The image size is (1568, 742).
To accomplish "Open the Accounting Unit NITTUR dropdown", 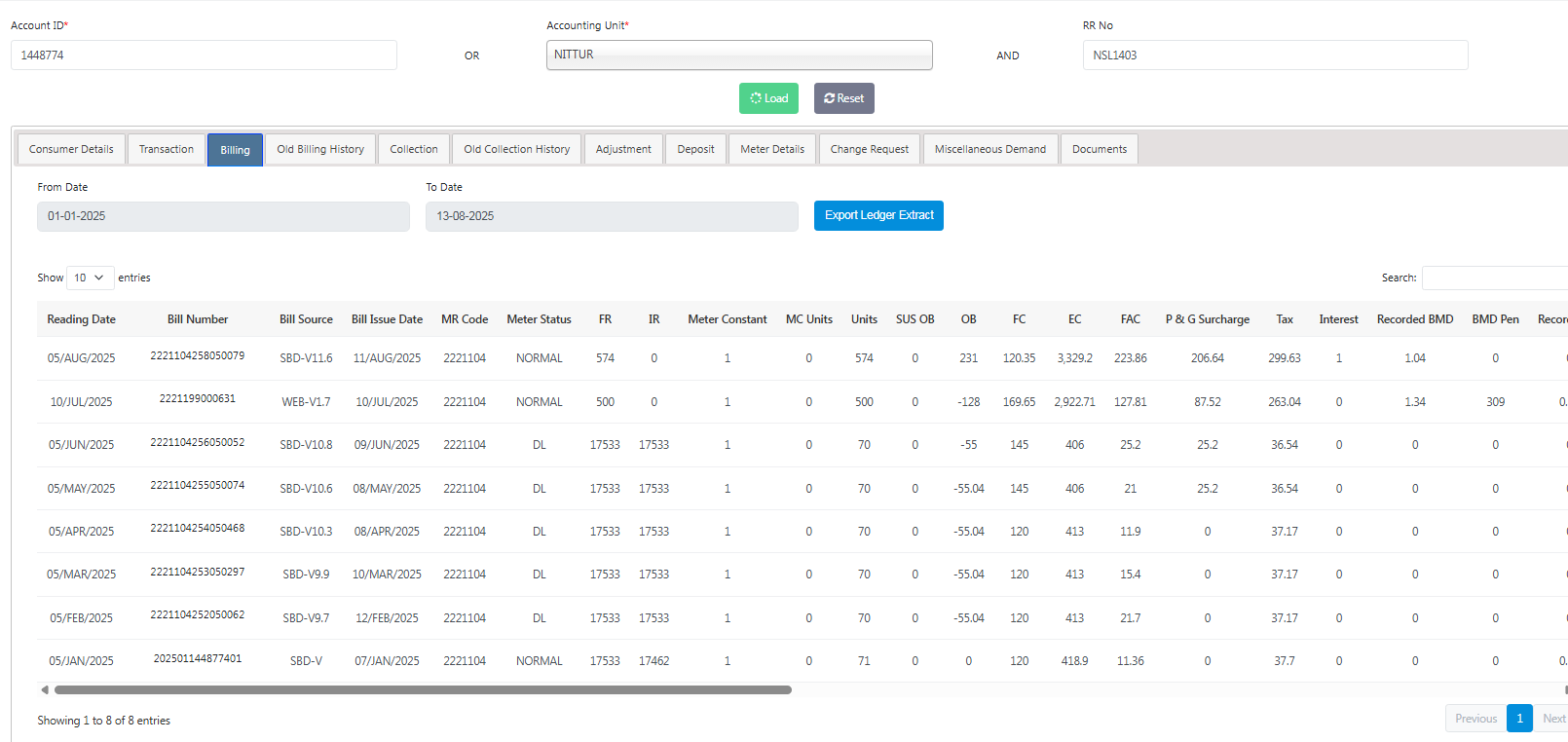I will (x=739, y=56).
